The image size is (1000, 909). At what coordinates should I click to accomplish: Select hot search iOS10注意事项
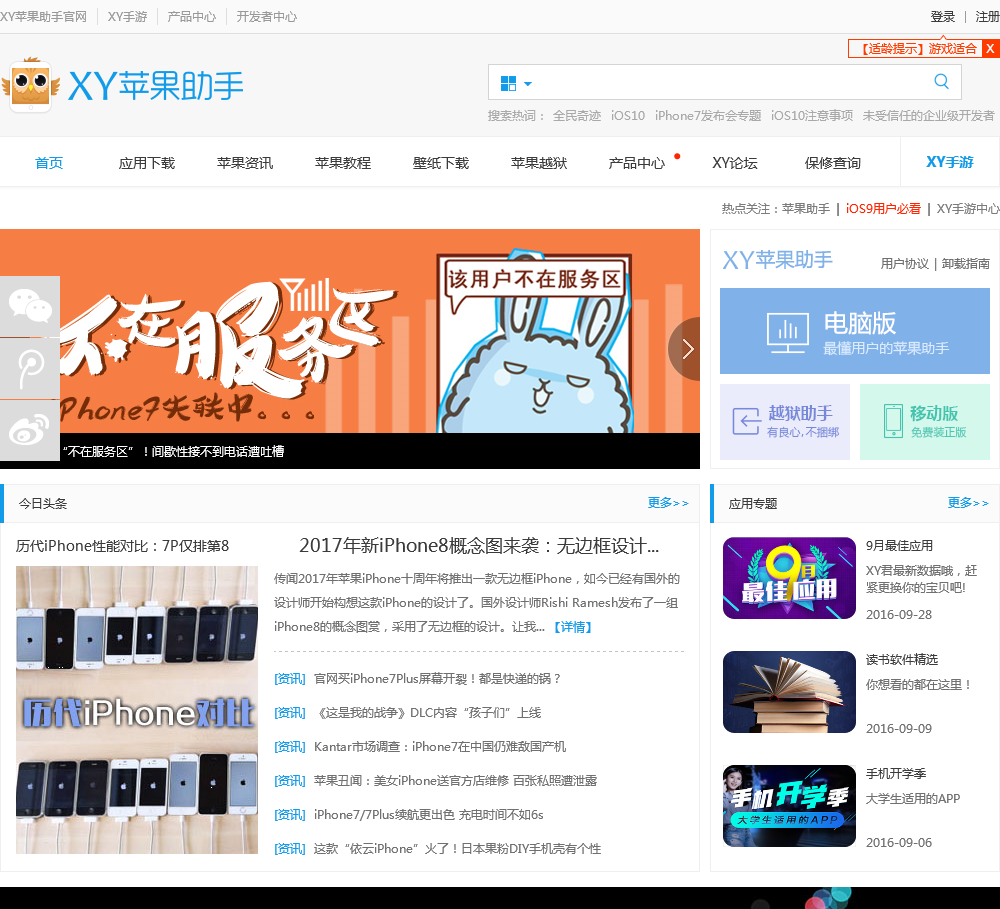pyautogui.click(x=812, y=115)
